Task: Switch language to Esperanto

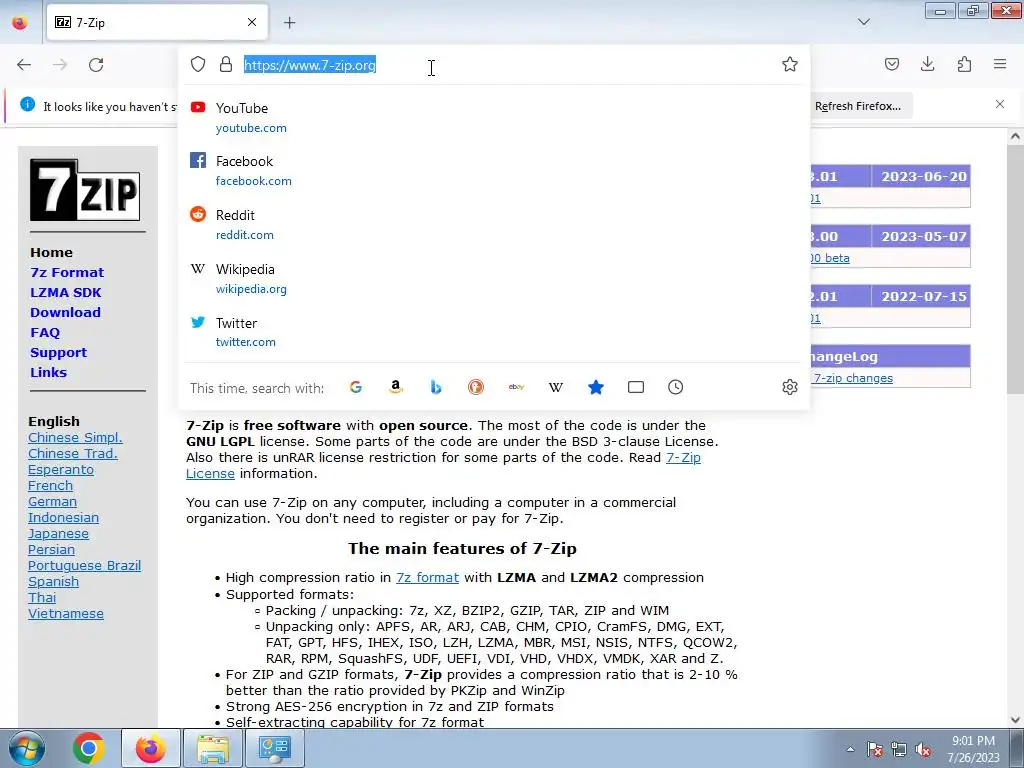Action: click(61, 470)
